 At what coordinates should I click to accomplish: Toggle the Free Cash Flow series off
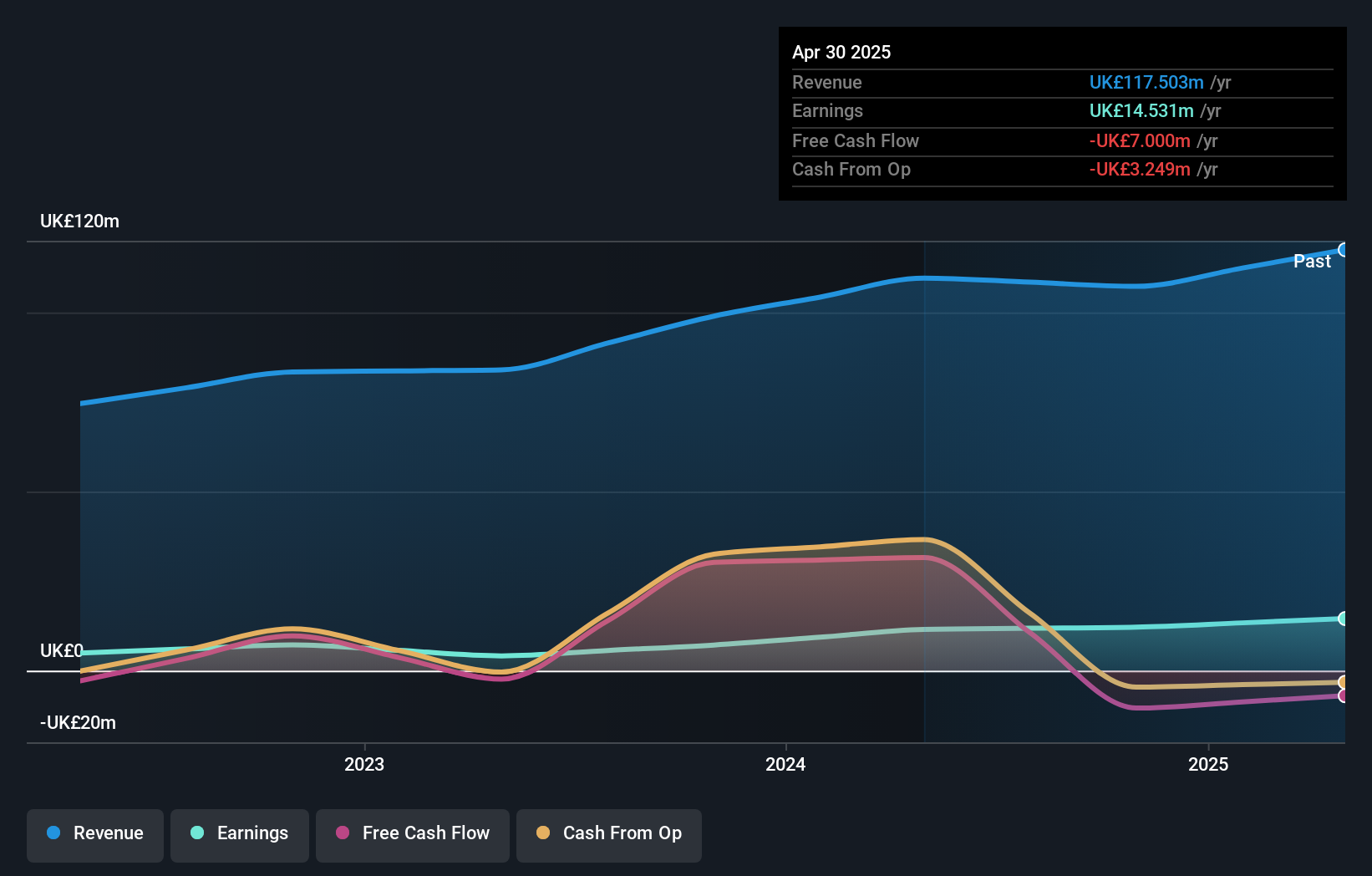pyautogui.click(x=412, y=833)
